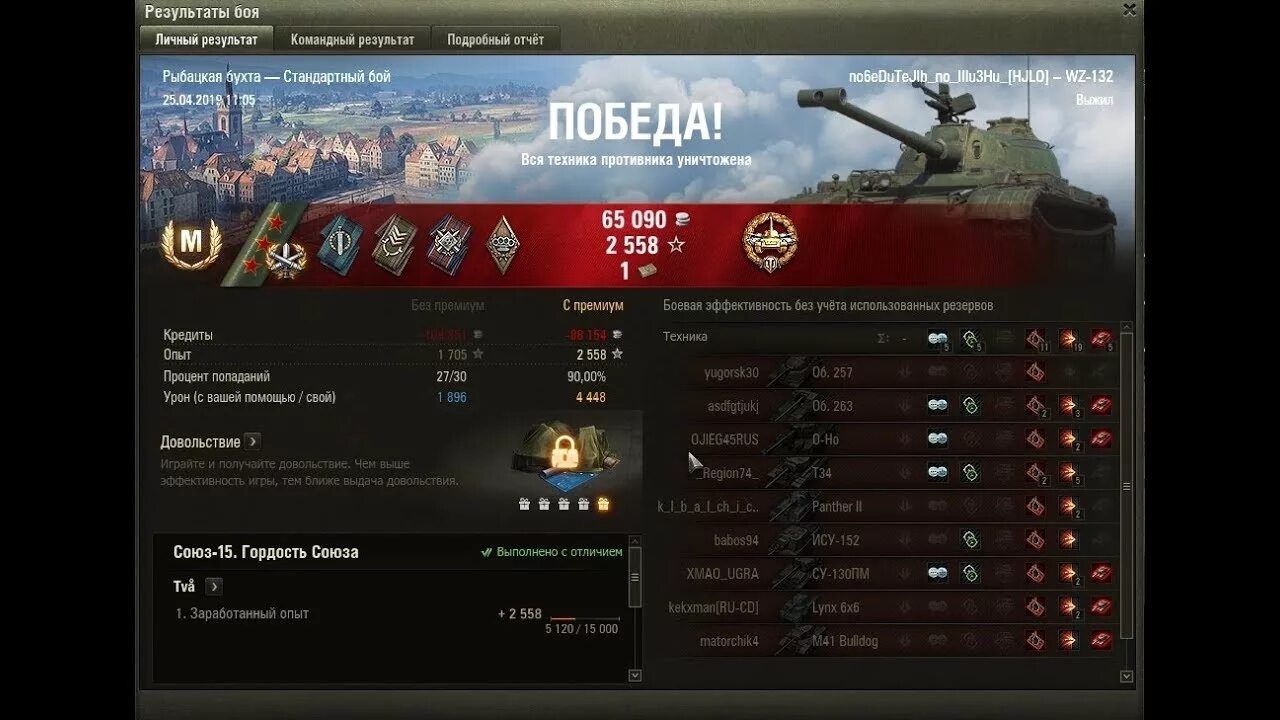This screenshot has height=720, width=1280.
Task: Click the earned experience progress bar
Action: 584,619
